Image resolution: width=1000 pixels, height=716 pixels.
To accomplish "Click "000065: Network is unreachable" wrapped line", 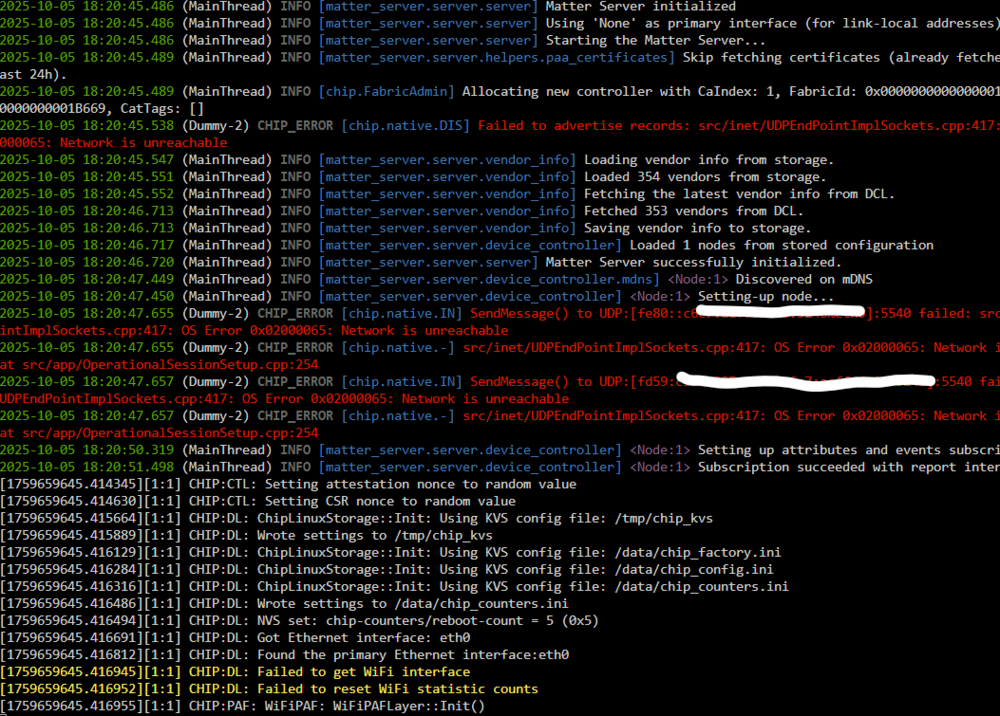I will click(114, 143).
